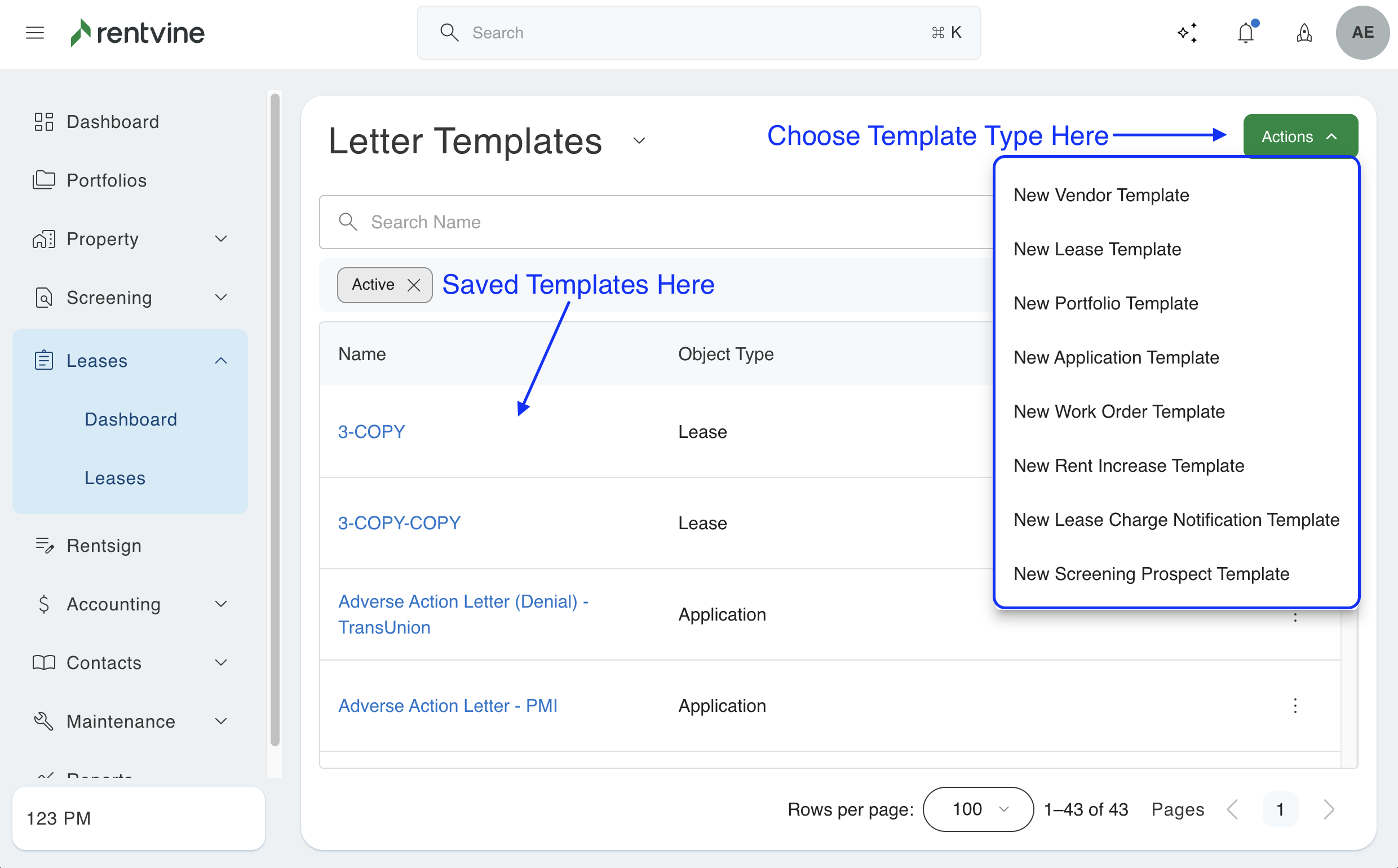
Task: Open the 3-COPY-COPY template link
Action: pyautogui.click(x=399, y=523)
